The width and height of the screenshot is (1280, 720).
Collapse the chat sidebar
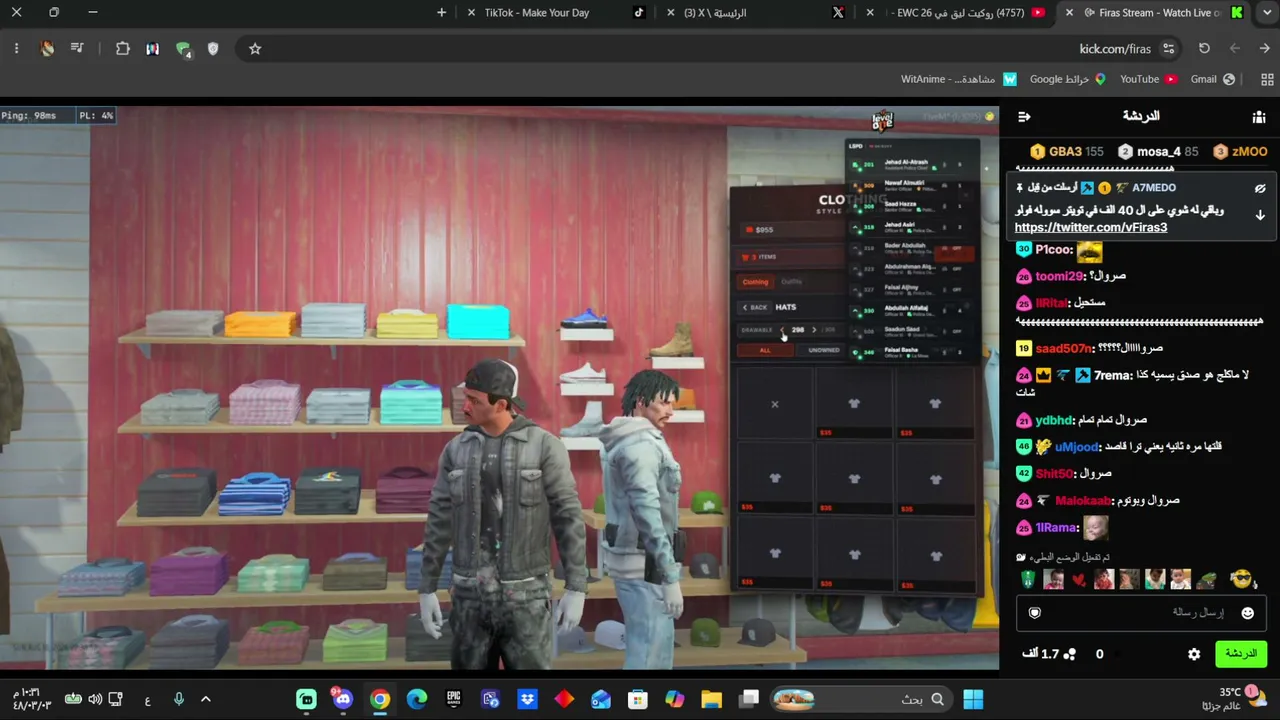pos(1024,117)
